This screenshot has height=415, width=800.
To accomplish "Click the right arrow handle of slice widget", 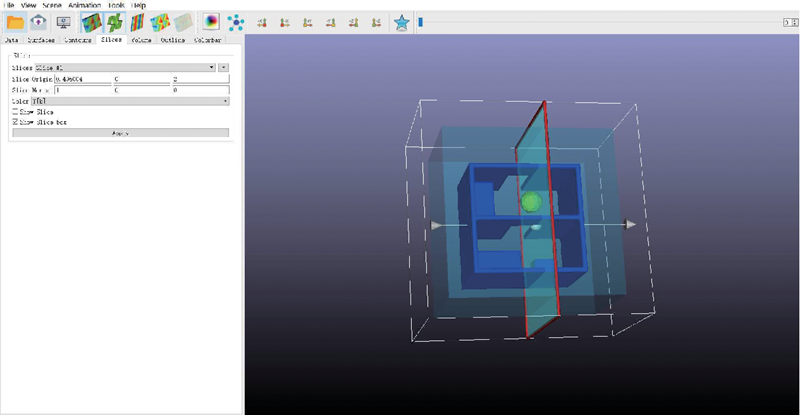I will click(x=631, y=224).
